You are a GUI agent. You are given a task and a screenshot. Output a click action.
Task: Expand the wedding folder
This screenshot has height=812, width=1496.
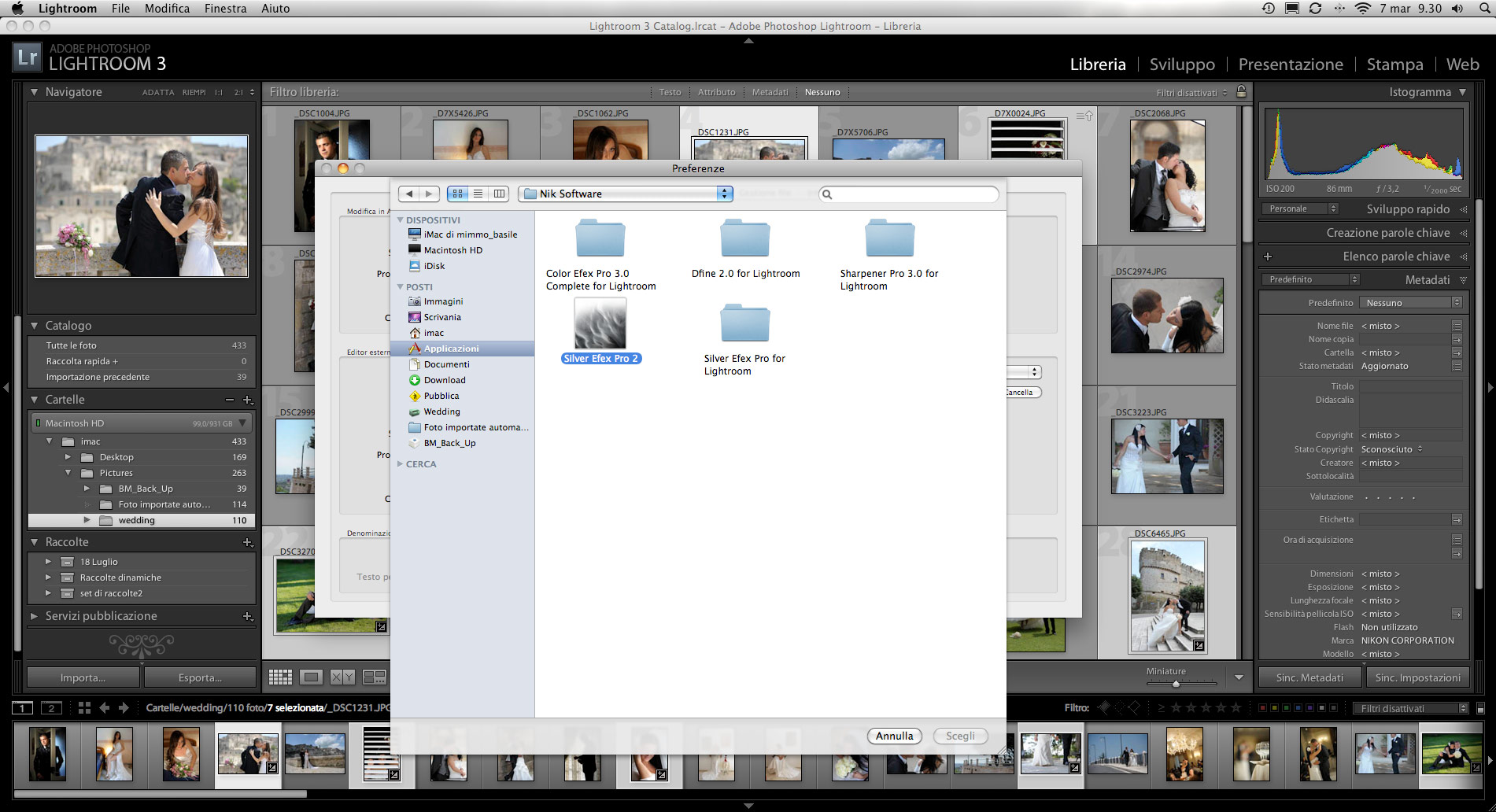pos(87,520)
